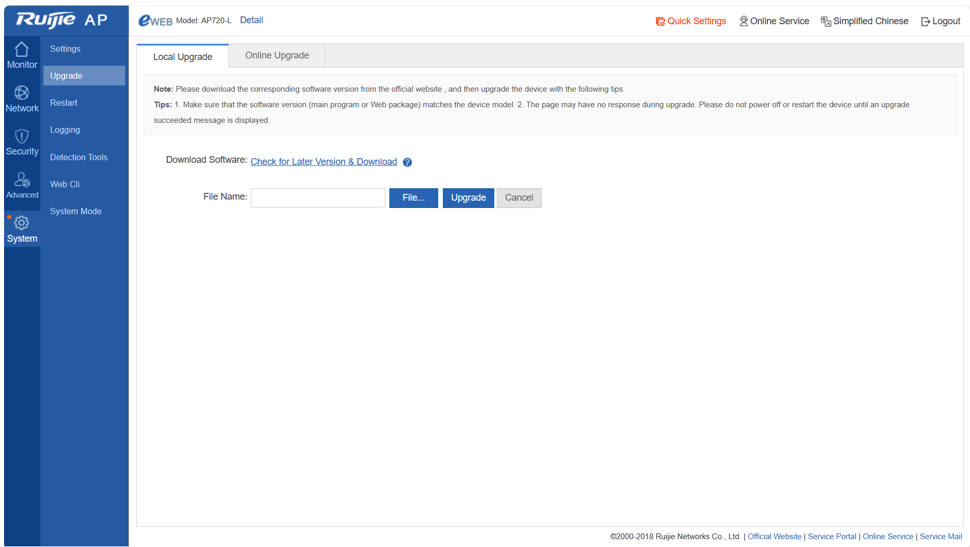Screen dimensions: 970x547
Task: Click Check for Later Version & Download
Action: 323,162
